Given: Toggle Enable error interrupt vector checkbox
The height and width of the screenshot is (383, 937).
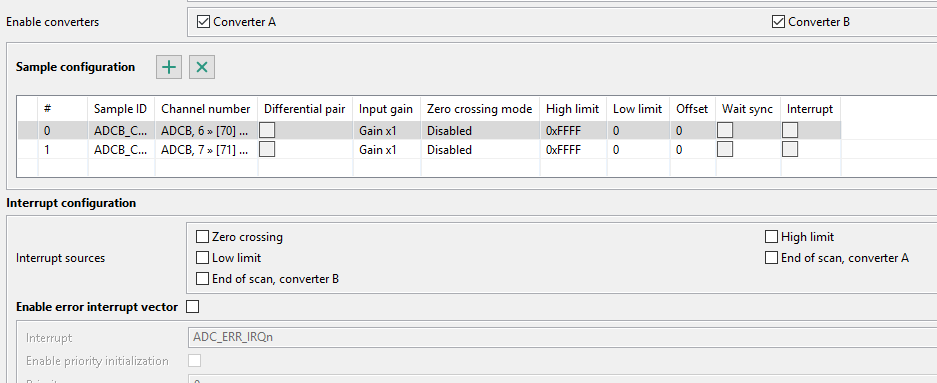Looking at the screenshot, I should [192, 307].
